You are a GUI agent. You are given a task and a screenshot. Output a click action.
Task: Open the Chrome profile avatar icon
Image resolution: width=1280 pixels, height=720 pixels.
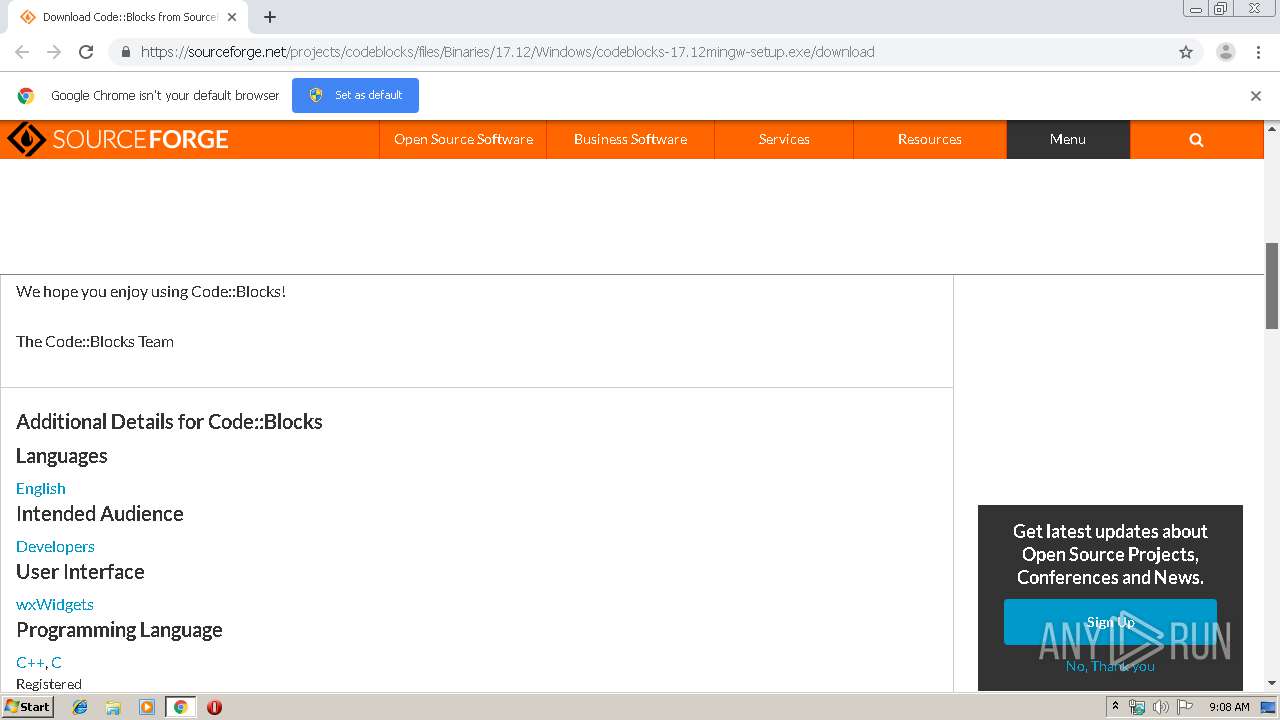[x=1226, y=52]
